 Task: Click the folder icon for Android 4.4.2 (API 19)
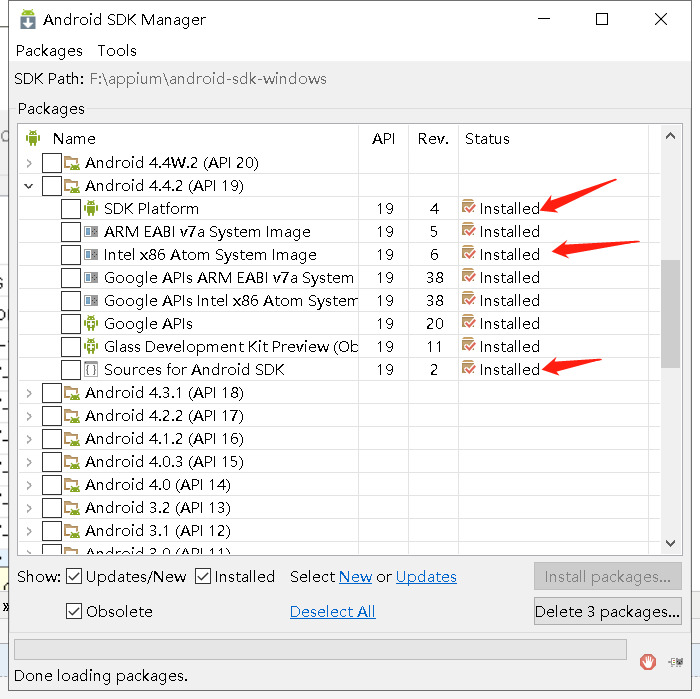click(71, 186)
